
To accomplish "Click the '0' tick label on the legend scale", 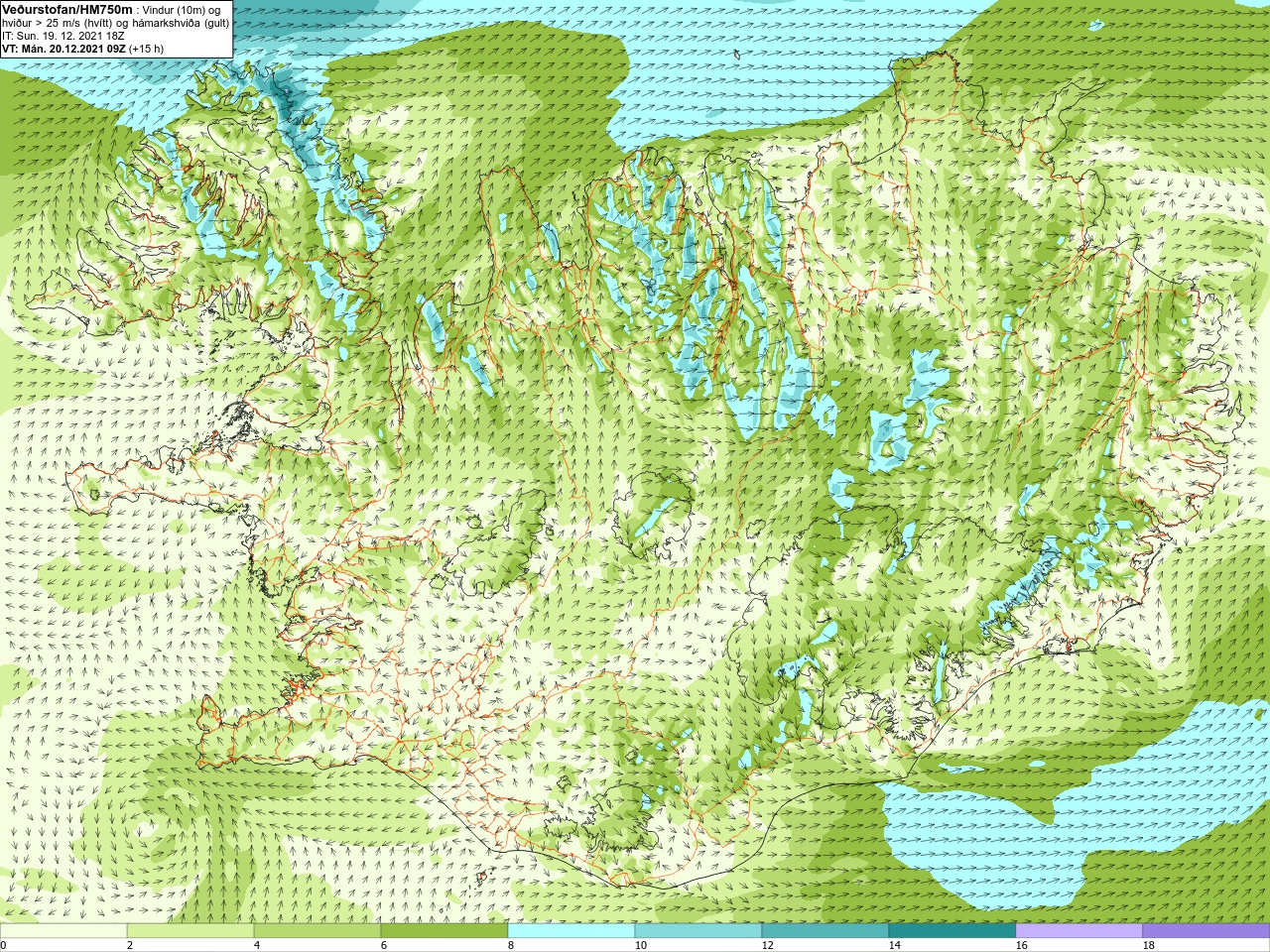I will click(x=4, y=946).
